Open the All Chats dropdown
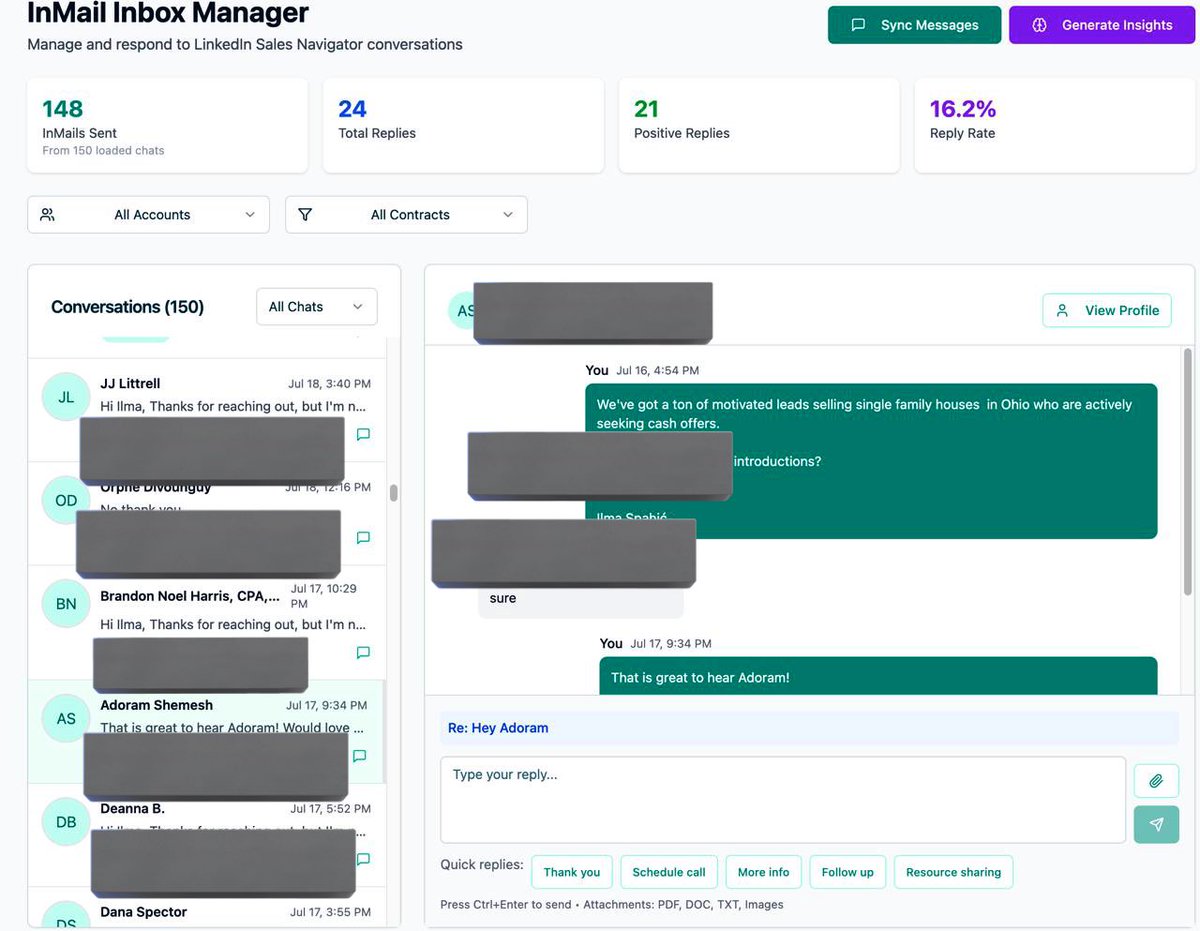Screen dimensions: 1200x931 pyautogui.click(x=317, y=307)
